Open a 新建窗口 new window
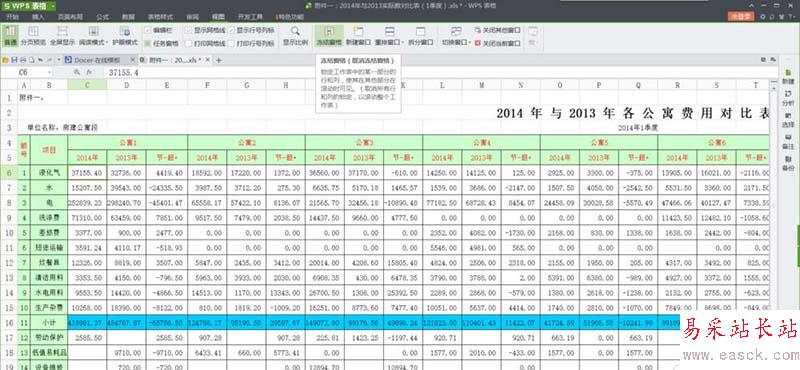The height and width of the screenshot is (370, 800). coord(358,36)
